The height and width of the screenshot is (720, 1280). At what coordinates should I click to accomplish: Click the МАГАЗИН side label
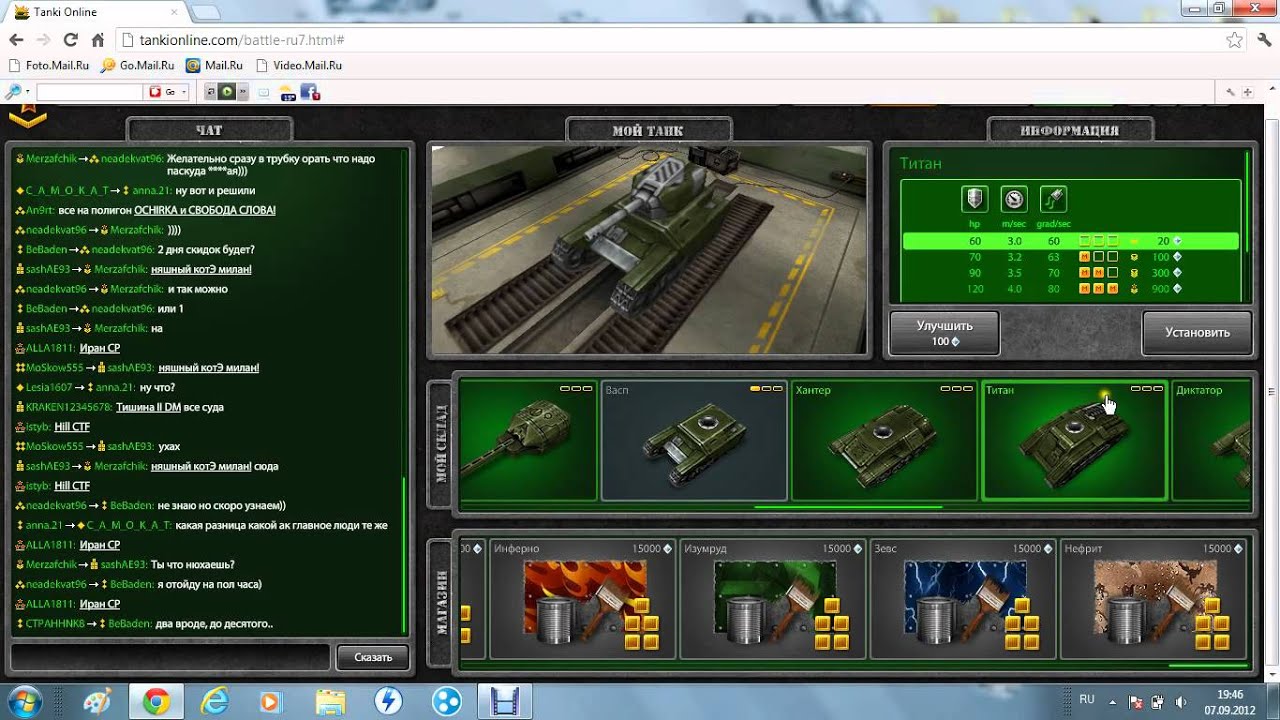441,602
